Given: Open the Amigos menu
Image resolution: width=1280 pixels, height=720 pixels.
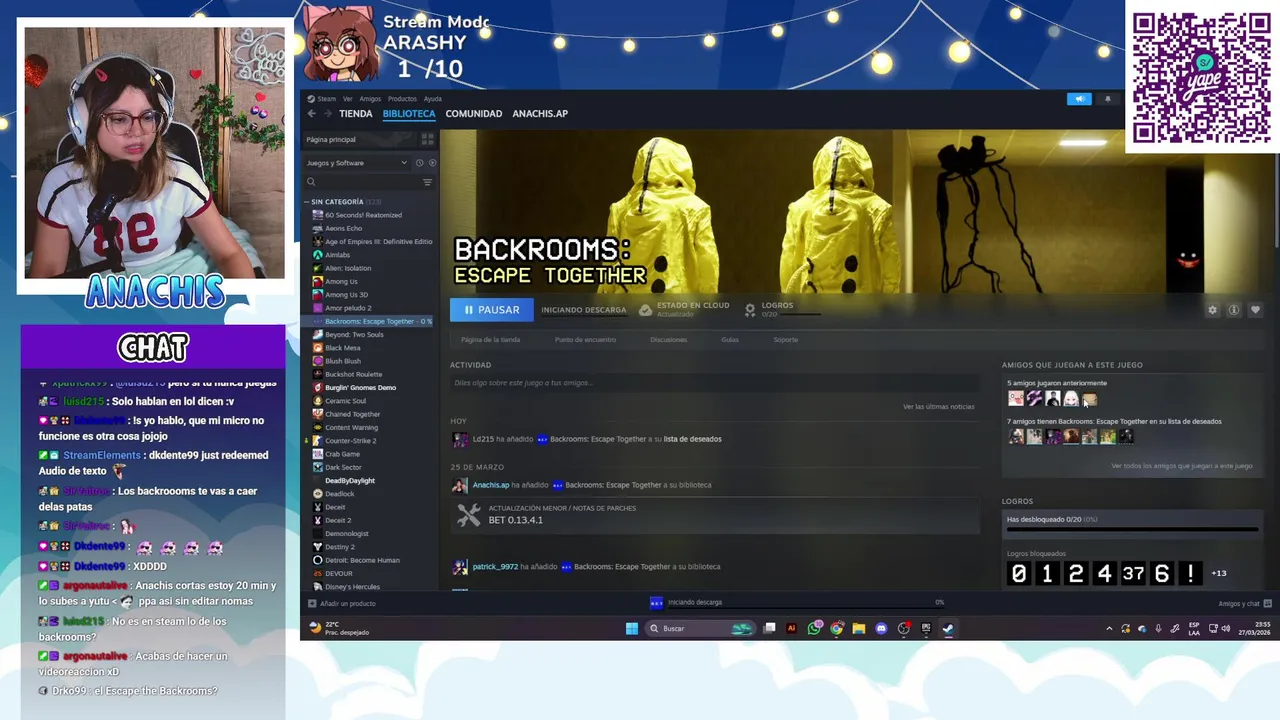Looking at the screenshot, I should pos(370,99).
